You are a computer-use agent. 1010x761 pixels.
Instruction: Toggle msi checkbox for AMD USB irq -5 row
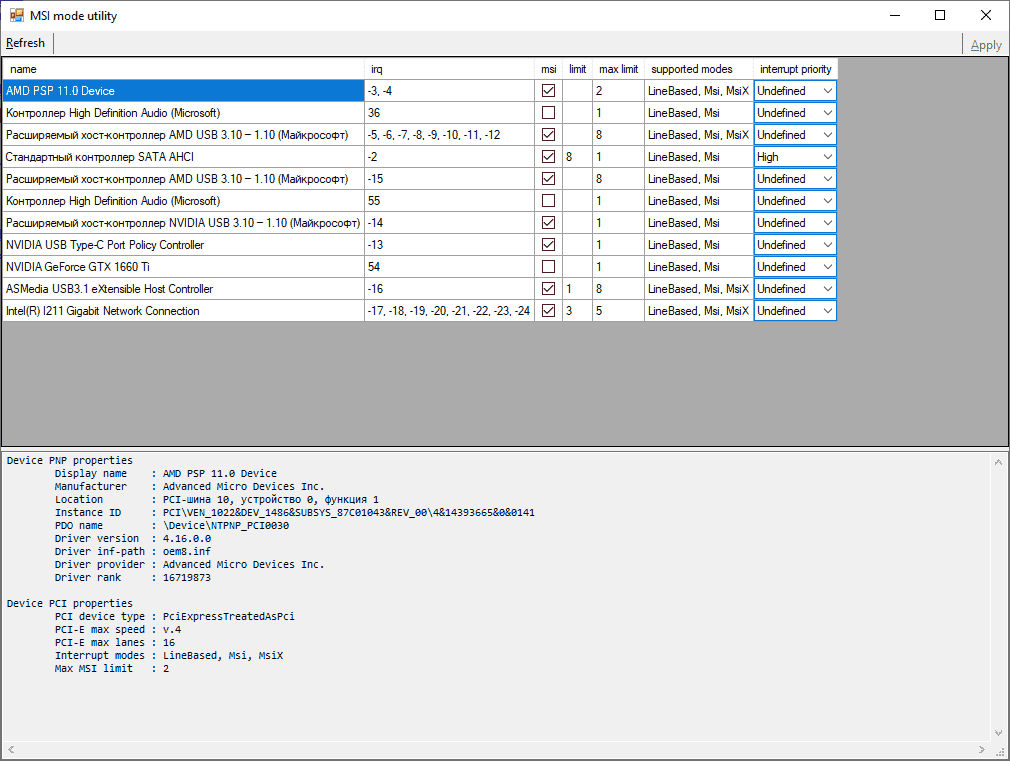(x=548, y=135)
